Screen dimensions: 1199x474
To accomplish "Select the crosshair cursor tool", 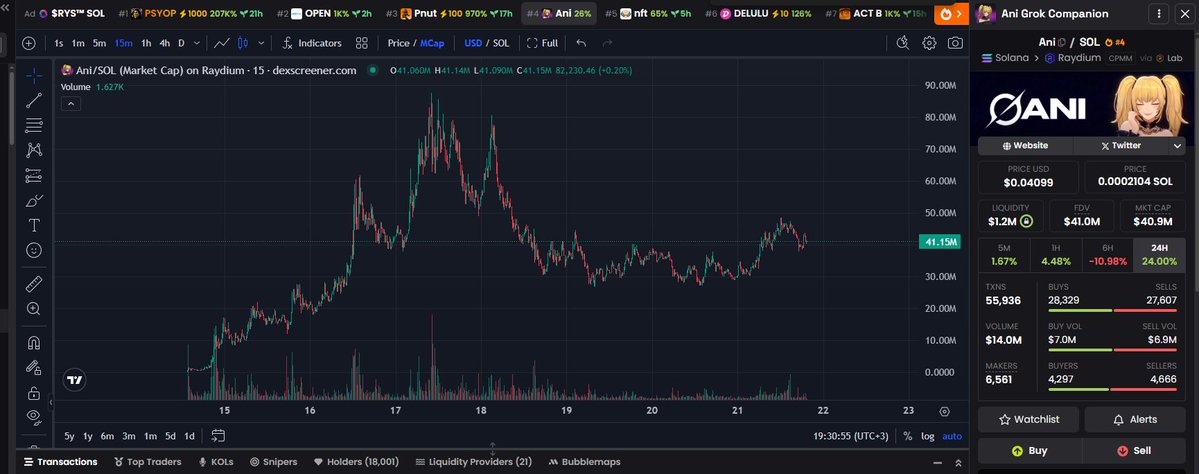I will [x=34, y=75].
